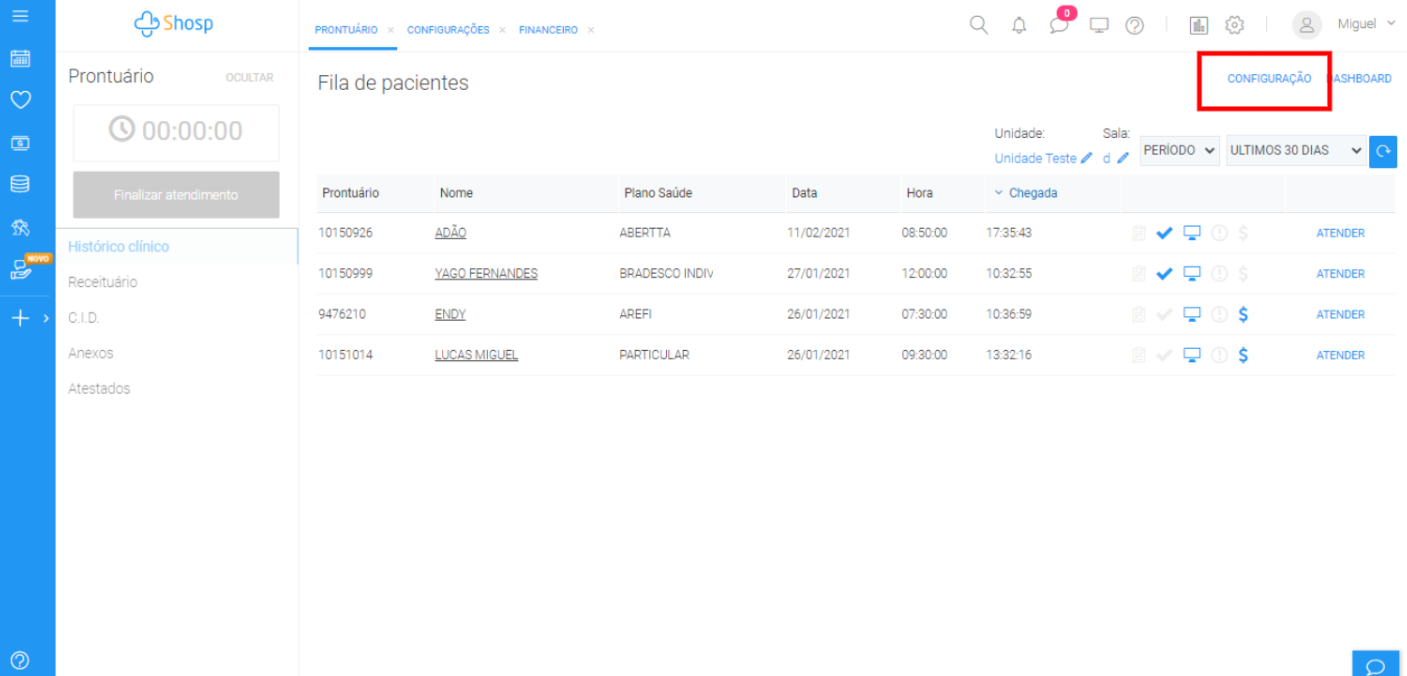The width and height of the screenshot is (1407, 676).
Task: Toggle the checkmark for ENDY's row
Action: (1164, 314)
